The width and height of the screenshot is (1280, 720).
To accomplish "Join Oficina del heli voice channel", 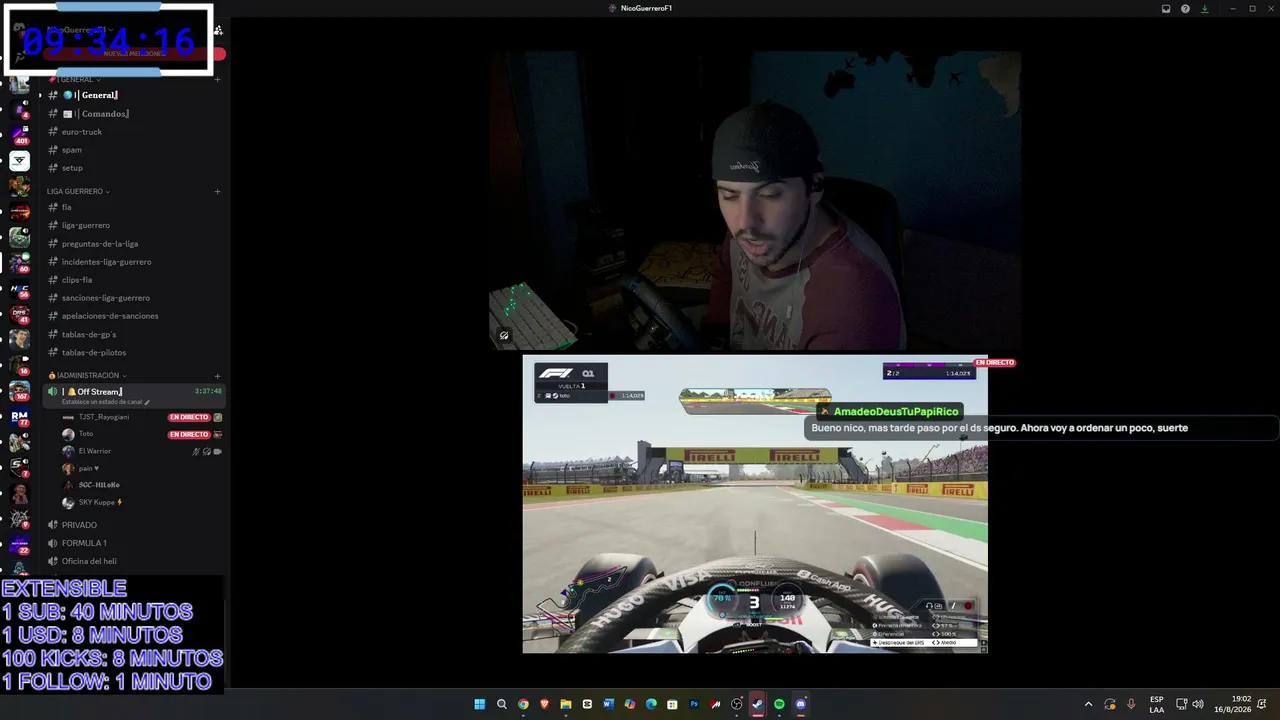I will click(x=133, y=561).
